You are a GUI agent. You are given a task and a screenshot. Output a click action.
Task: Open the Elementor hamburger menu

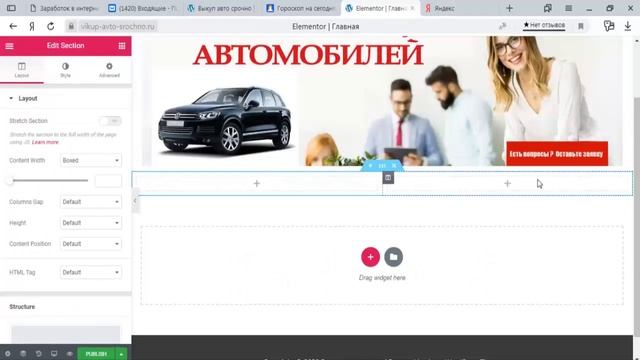tap(9, 46)
